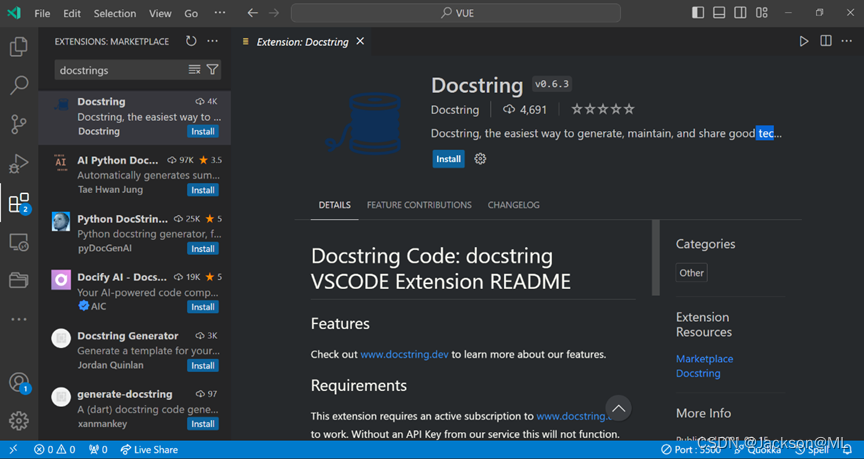Run the play icon in editor toolbar
Screen dimensions: 864x459
pos(804,41)
